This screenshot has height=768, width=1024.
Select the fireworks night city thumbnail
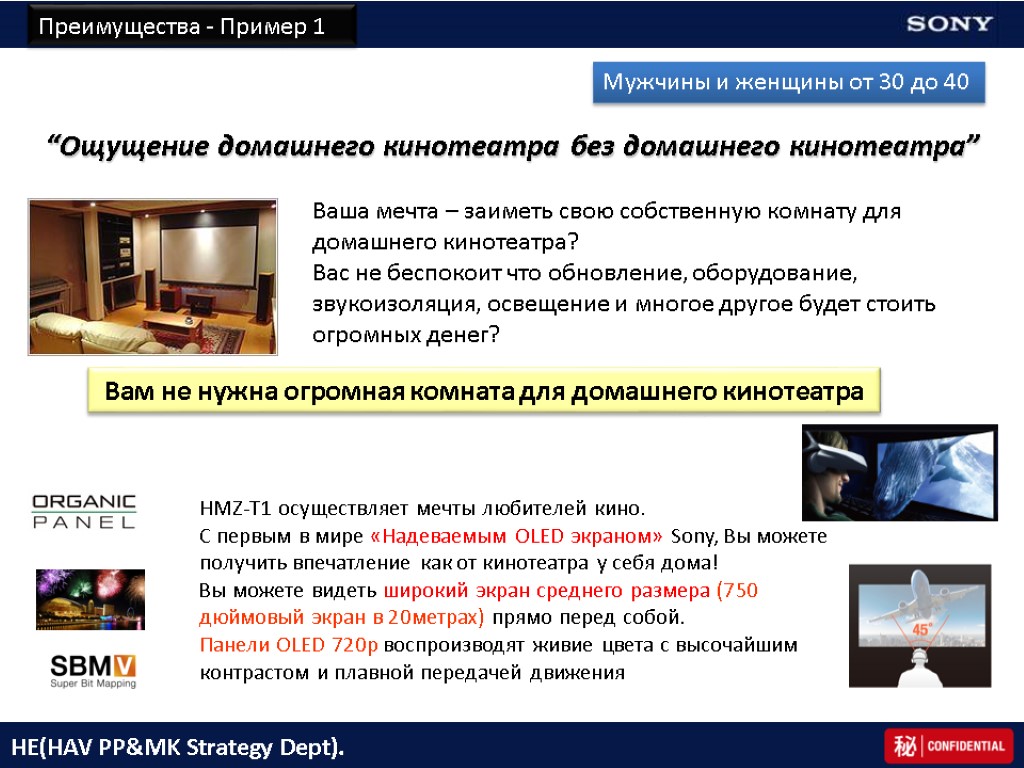coord(90,599)
